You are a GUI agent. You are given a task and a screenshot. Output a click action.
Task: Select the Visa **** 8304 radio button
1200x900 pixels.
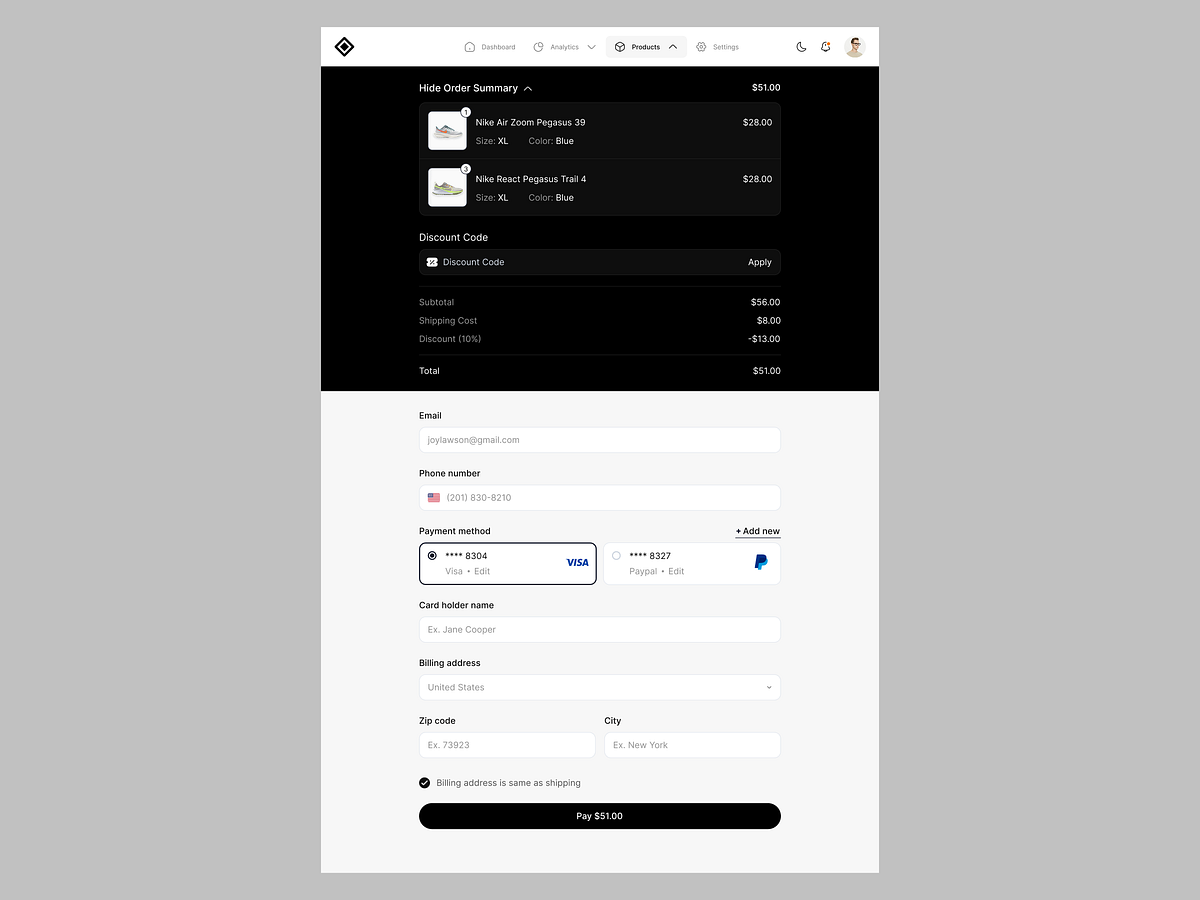pos(432,555)
